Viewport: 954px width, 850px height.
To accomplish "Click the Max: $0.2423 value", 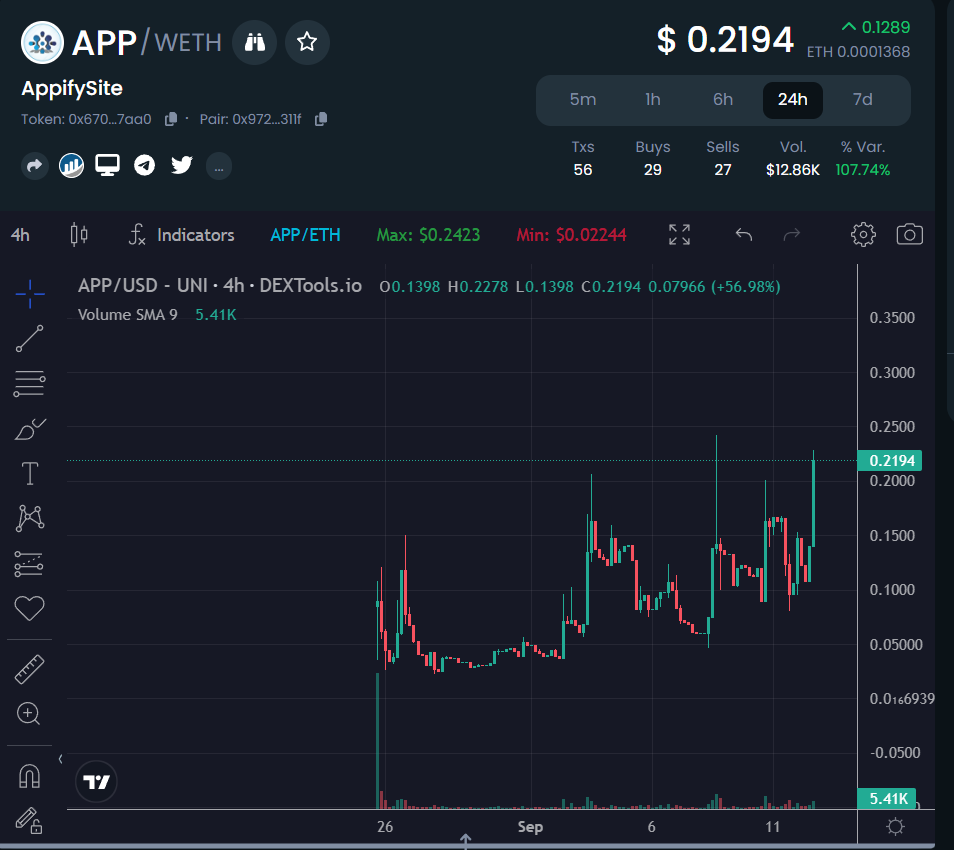I will (428, 235).
